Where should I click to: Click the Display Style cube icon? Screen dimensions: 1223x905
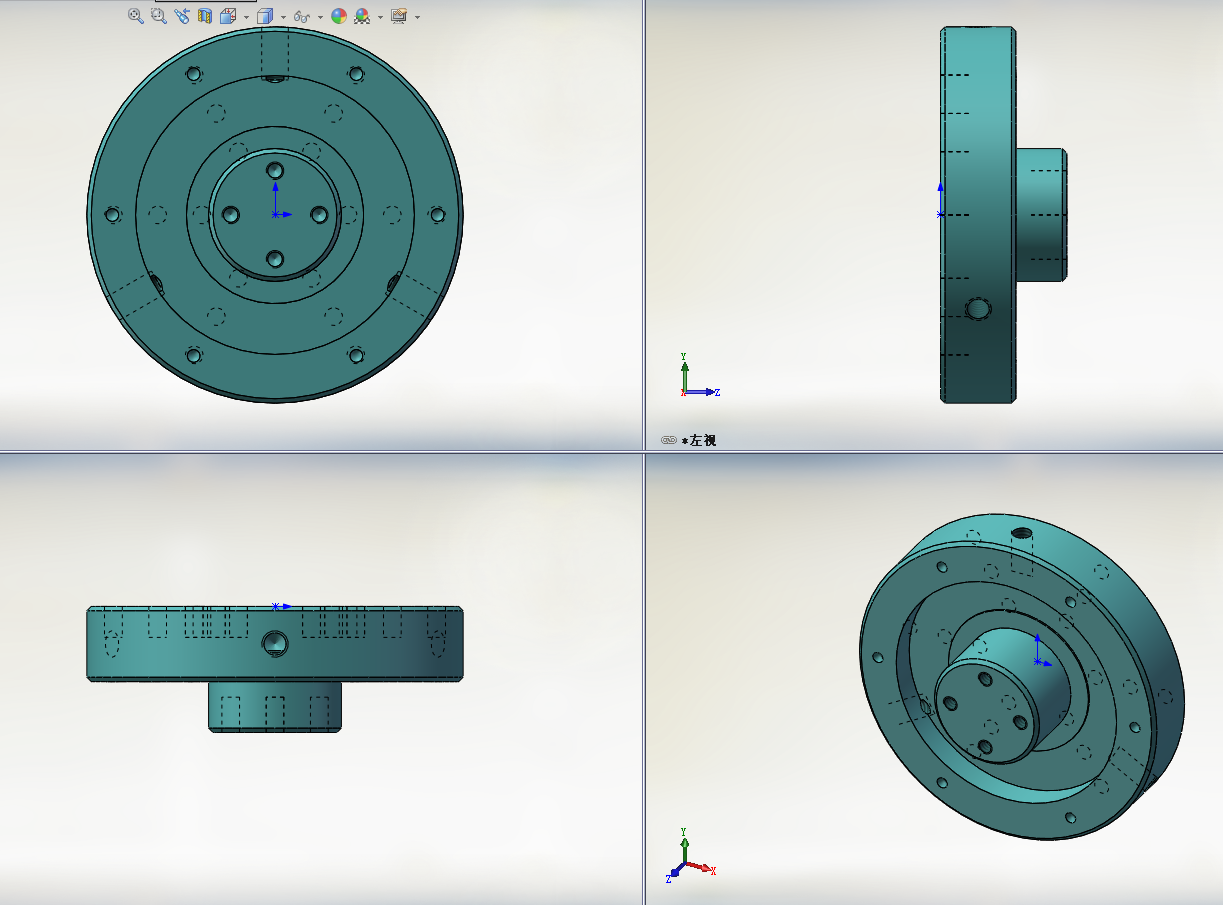(x=265, y=16)
